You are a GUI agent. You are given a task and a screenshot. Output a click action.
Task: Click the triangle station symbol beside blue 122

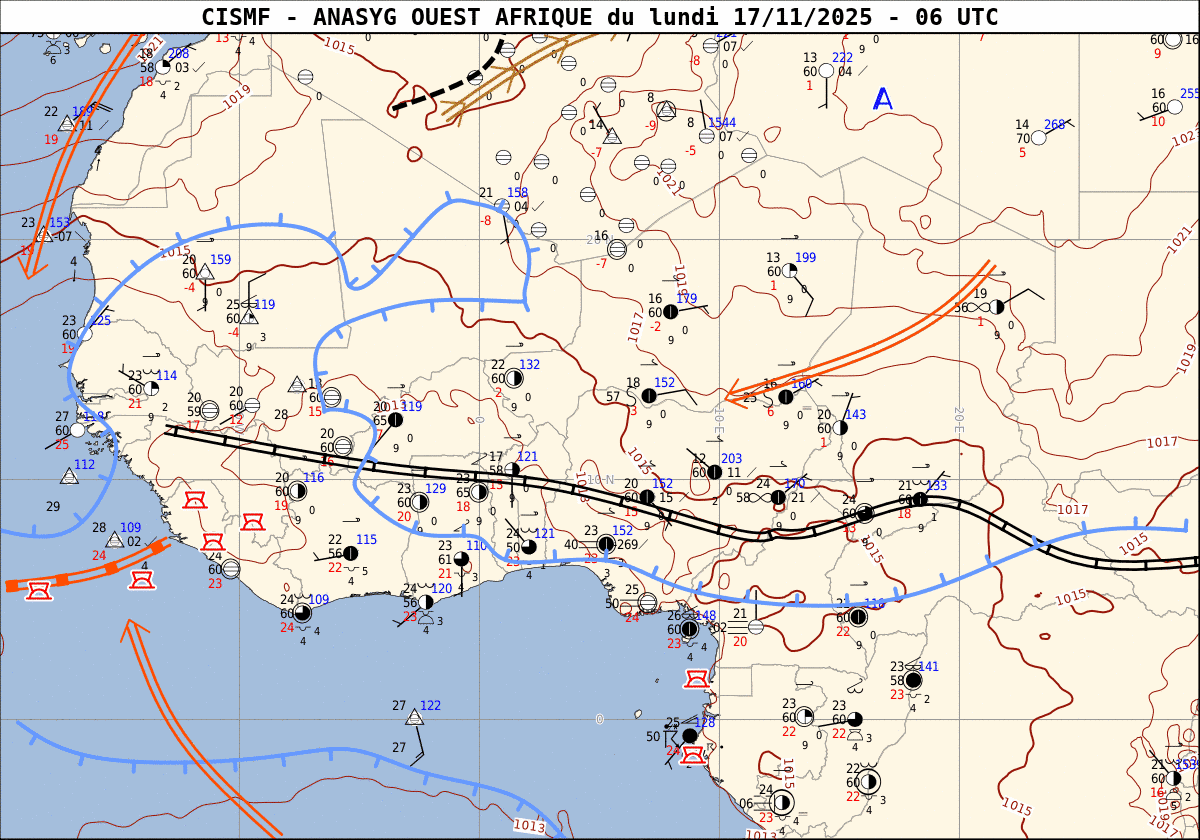[x=414, y=717]
